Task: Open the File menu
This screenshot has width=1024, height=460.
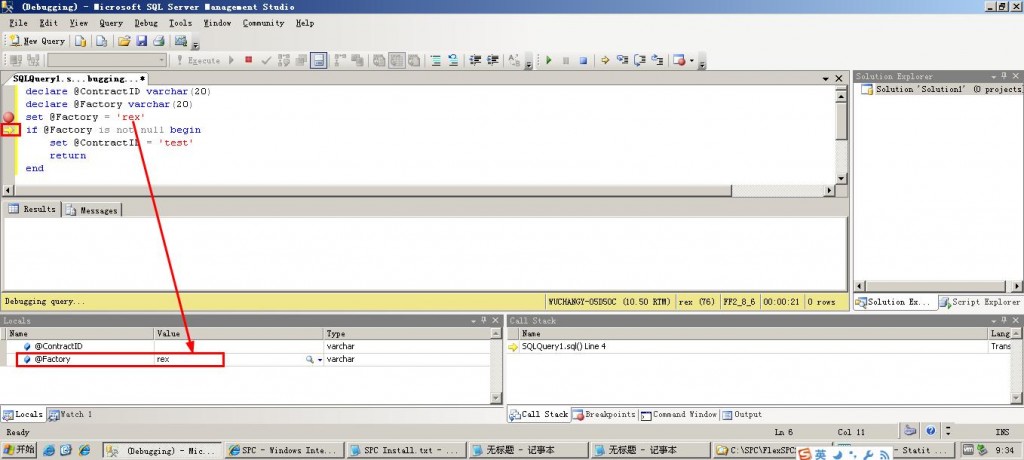Action: pos(18,23)
